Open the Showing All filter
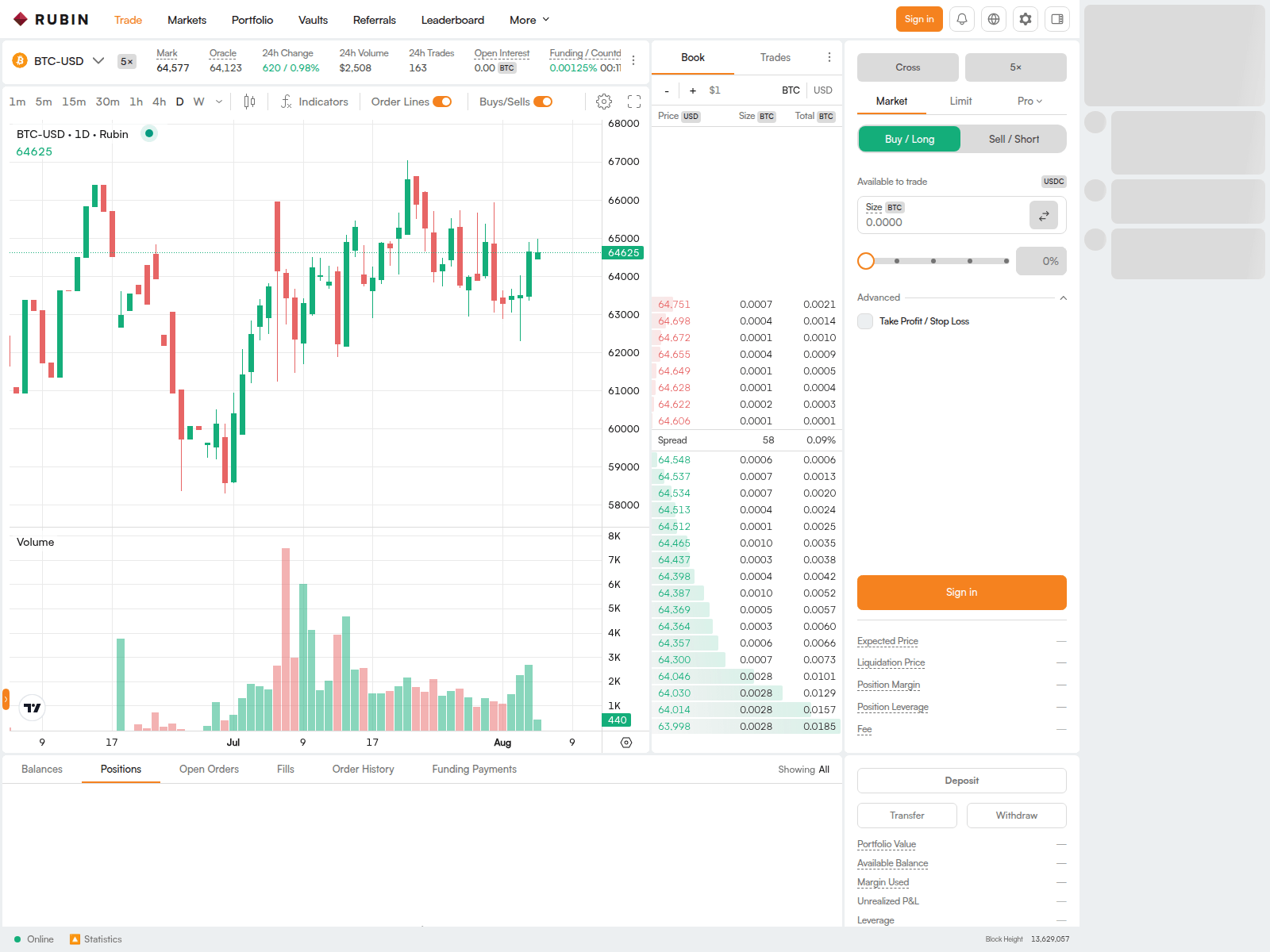Image resolution: width=1270 pixels, height=952 pixels. point(803,770)
